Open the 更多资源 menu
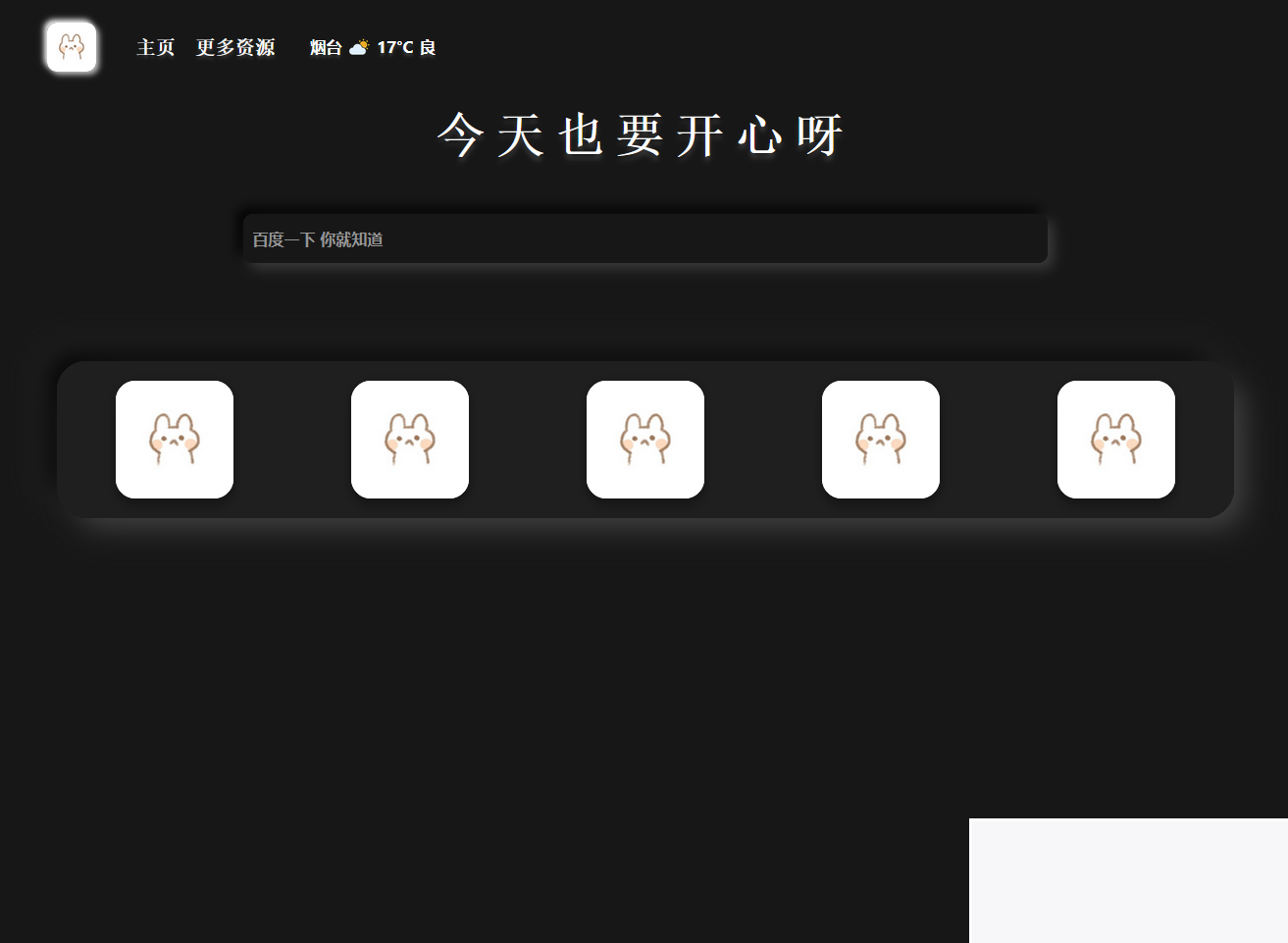 pyautogui.click(x=235, y=46)
